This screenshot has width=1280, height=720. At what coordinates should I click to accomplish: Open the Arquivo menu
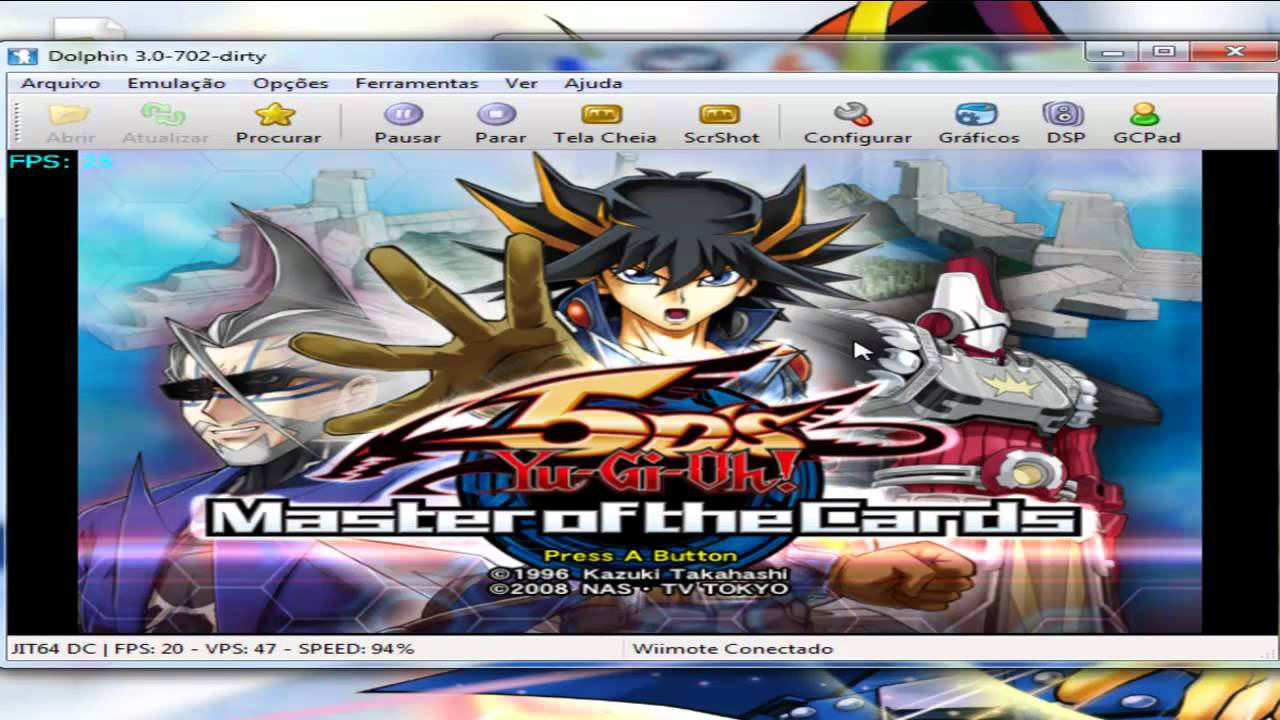click(x=60, y=83)
